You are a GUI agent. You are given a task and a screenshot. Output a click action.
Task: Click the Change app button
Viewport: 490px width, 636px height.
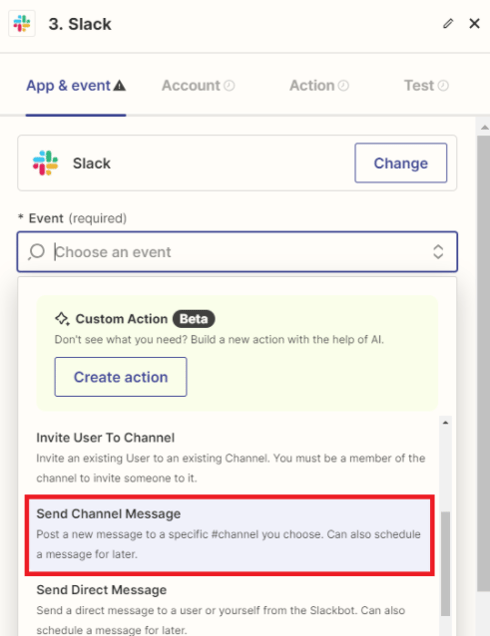(x=401, y=163)
